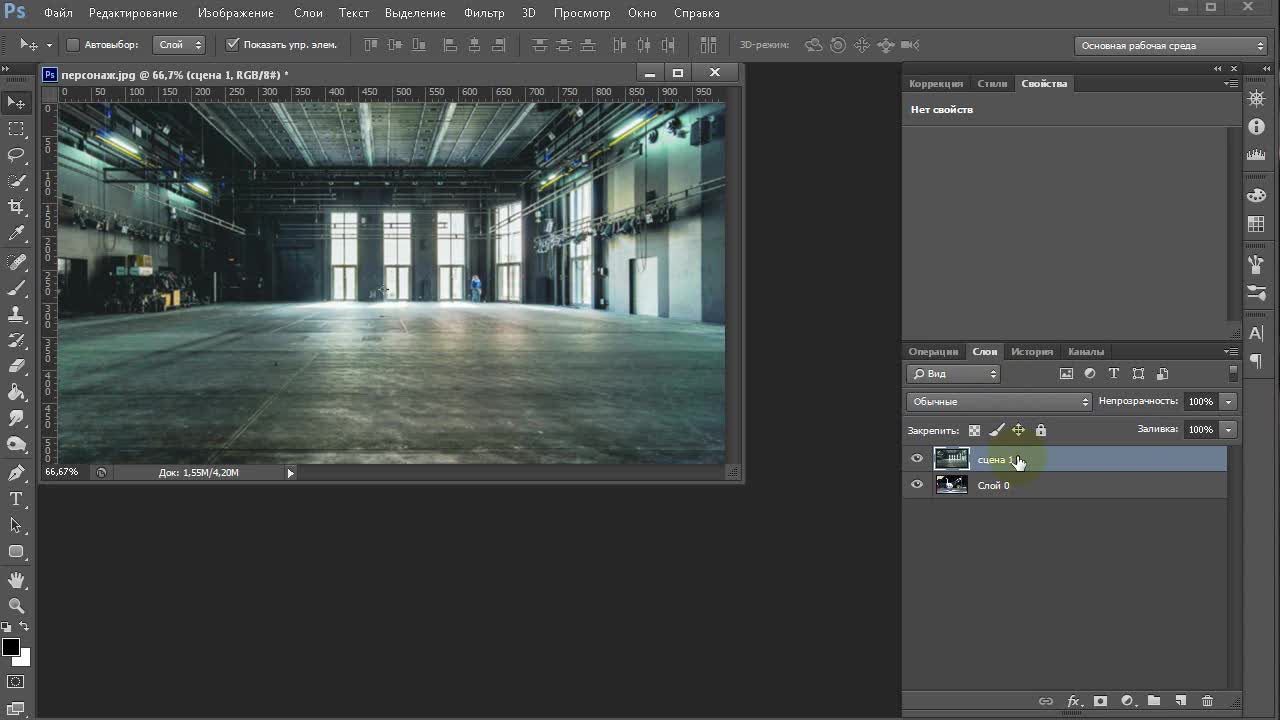The width and height of the screenshot is (1280, 720).
Task: Swap foreground and background colors
Action: tap(25, 627)
